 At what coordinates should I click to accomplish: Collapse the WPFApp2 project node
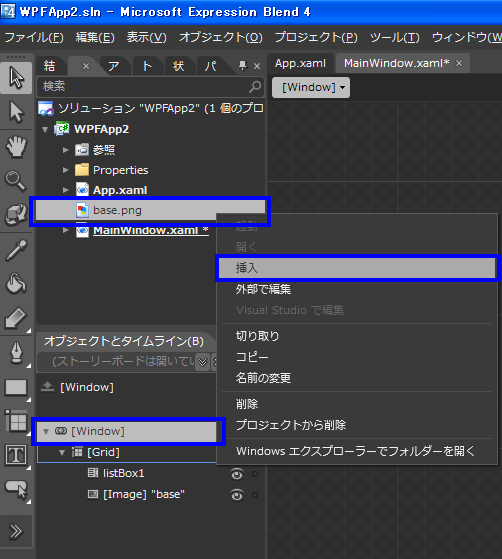point(45,129)
